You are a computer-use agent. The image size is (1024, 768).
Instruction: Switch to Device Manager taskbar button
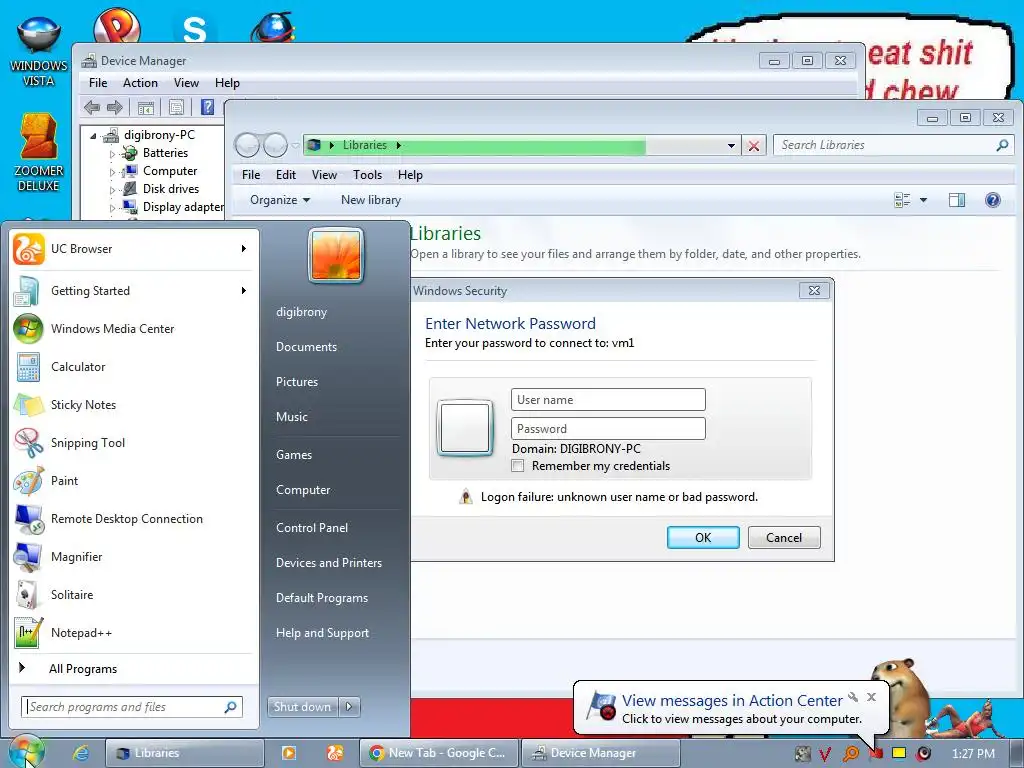point(601,753)
